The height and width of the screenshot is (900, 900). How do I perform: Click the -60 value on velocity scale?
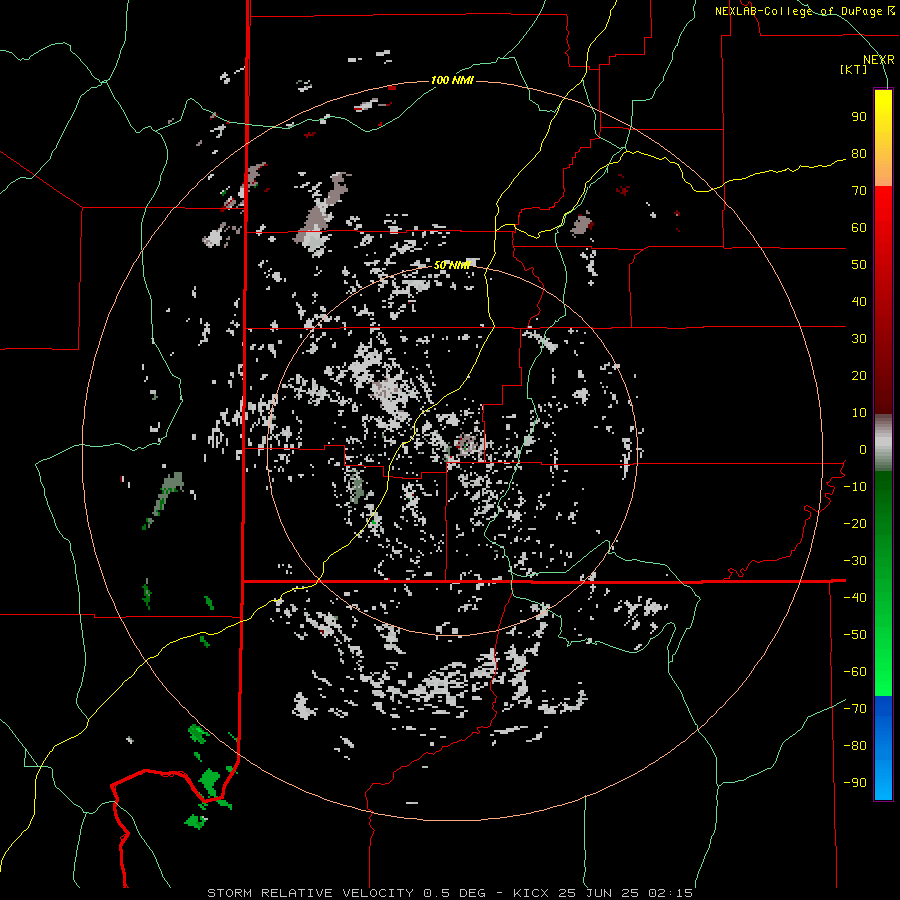[855, 672]
